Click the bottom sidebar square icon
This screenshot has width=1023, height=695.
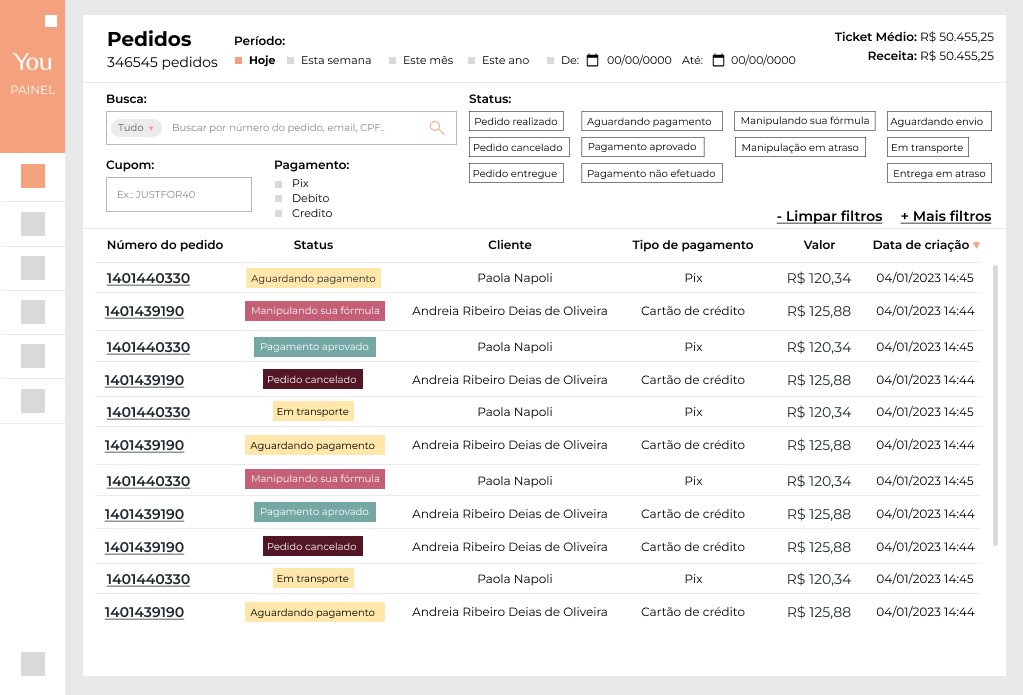(33, 664)
